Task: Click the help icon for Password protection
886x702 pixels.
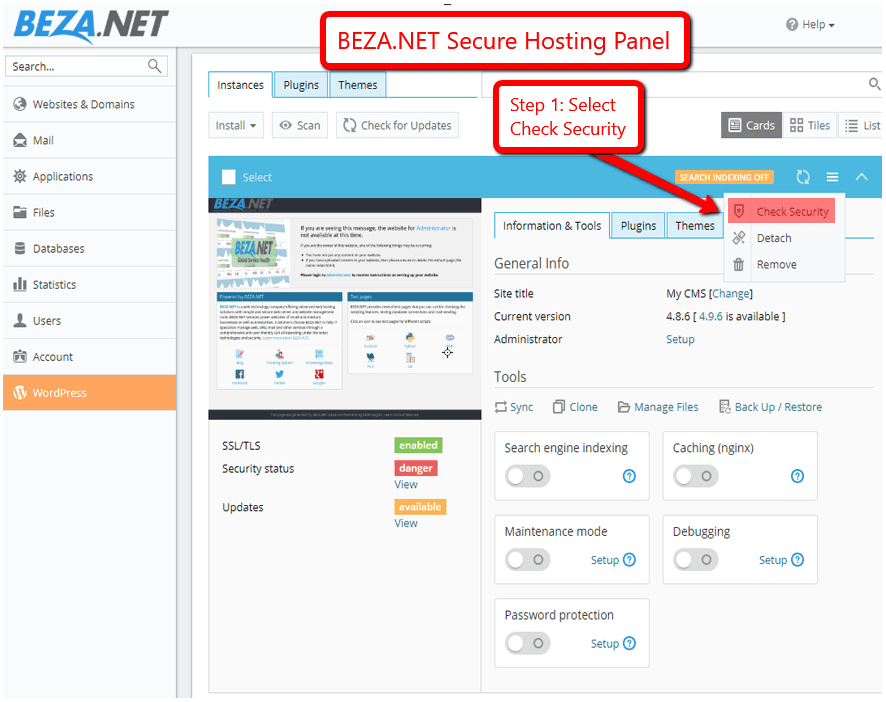Action: (629, 643)
